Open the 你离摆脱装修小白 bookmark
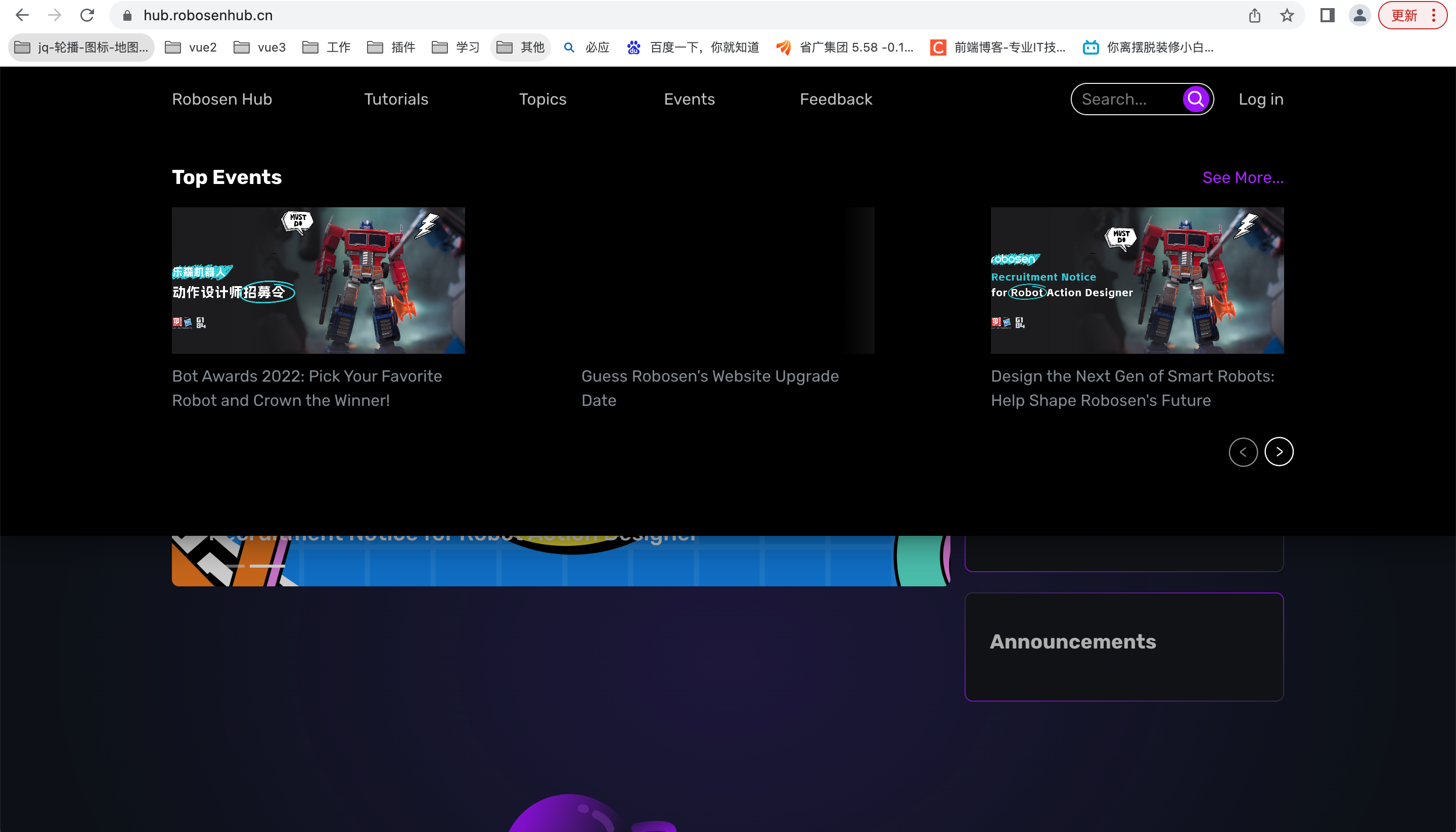The height and width of the screenshot is (832, 1456). (1149, 48)
